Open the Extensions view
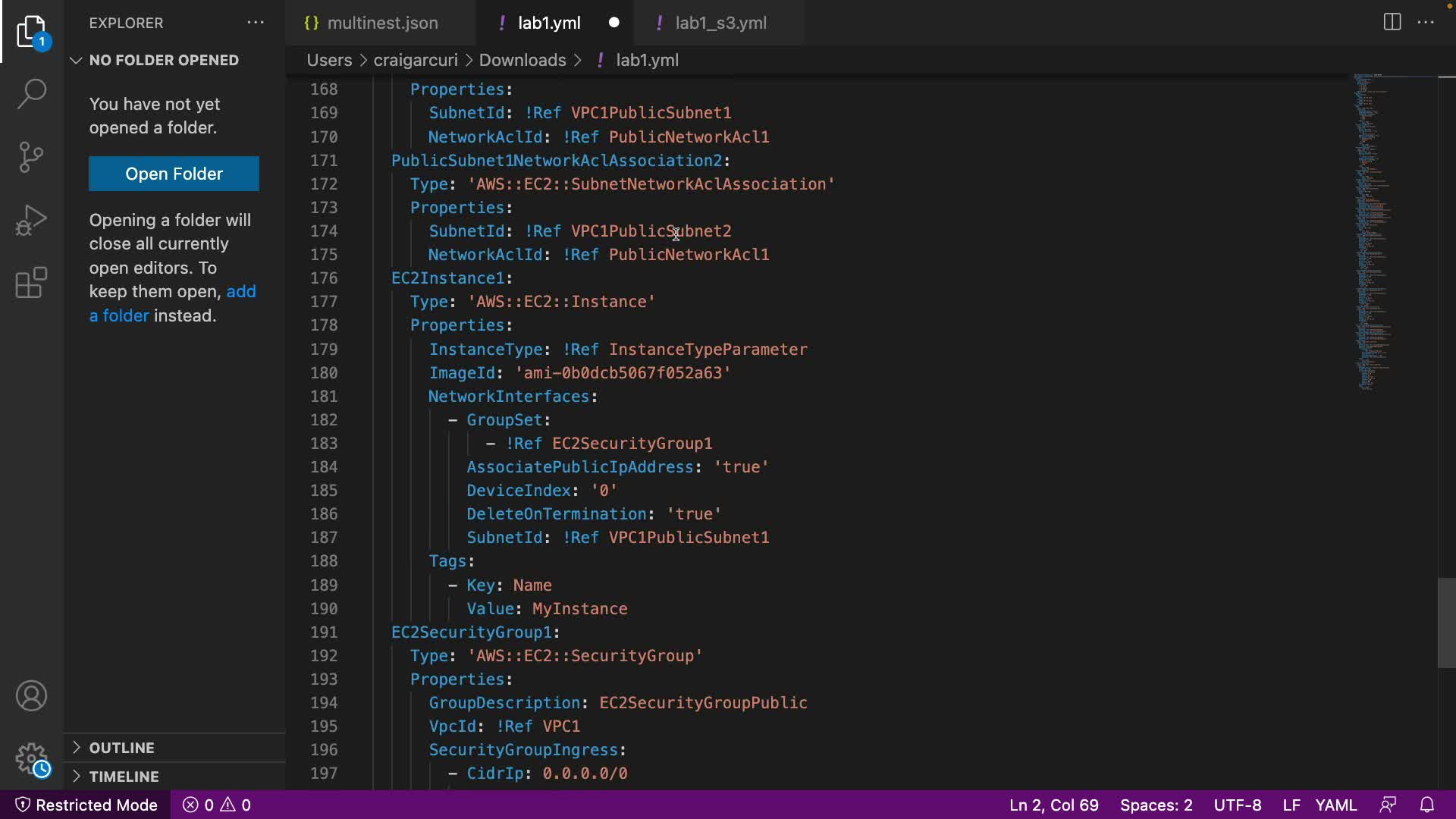 click(31, 283)
